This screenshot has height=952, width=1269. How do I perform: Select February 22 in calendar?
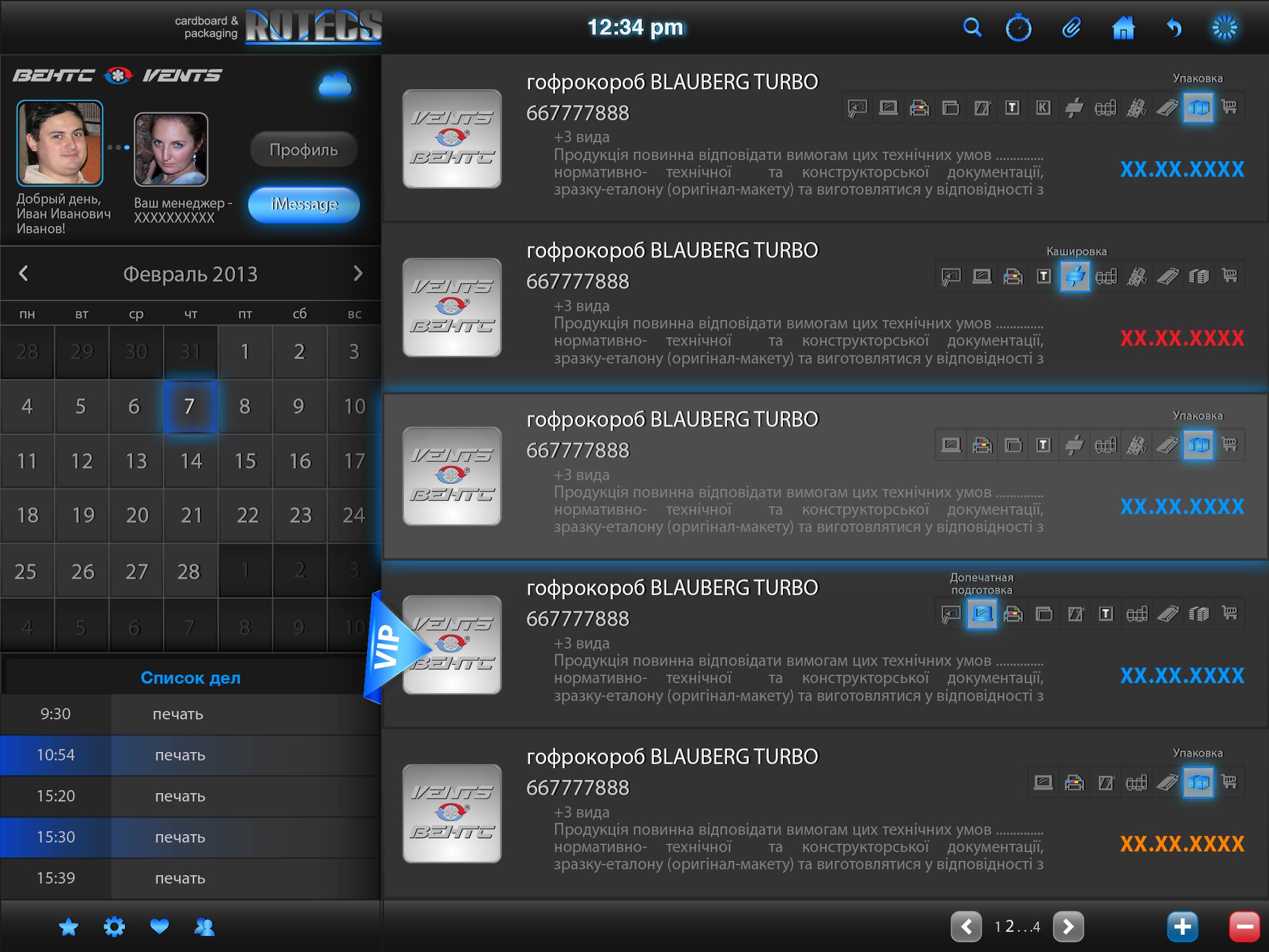click(246, 515)
